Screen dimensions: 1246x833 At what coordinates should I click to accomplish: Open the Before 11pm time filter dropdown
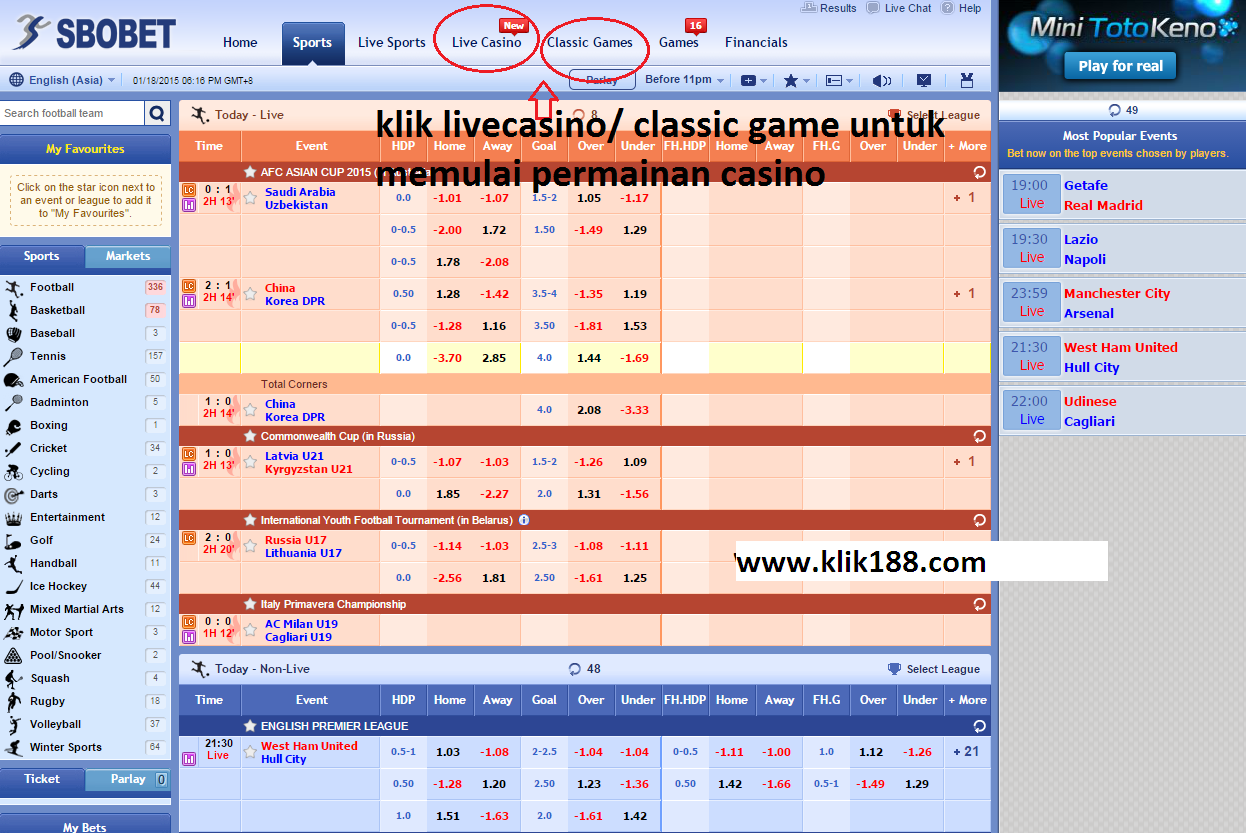(684, 80)
